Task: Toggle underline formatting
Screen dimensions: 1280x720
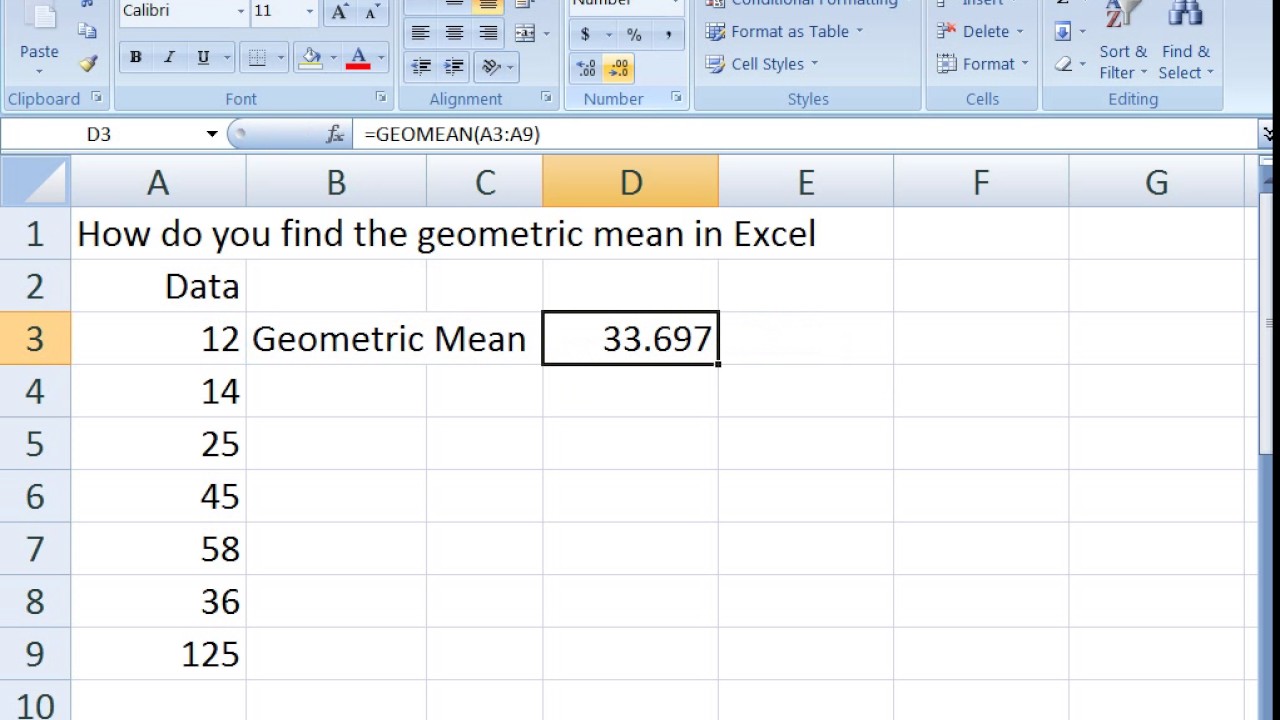Action: click(x=203, y=57)
